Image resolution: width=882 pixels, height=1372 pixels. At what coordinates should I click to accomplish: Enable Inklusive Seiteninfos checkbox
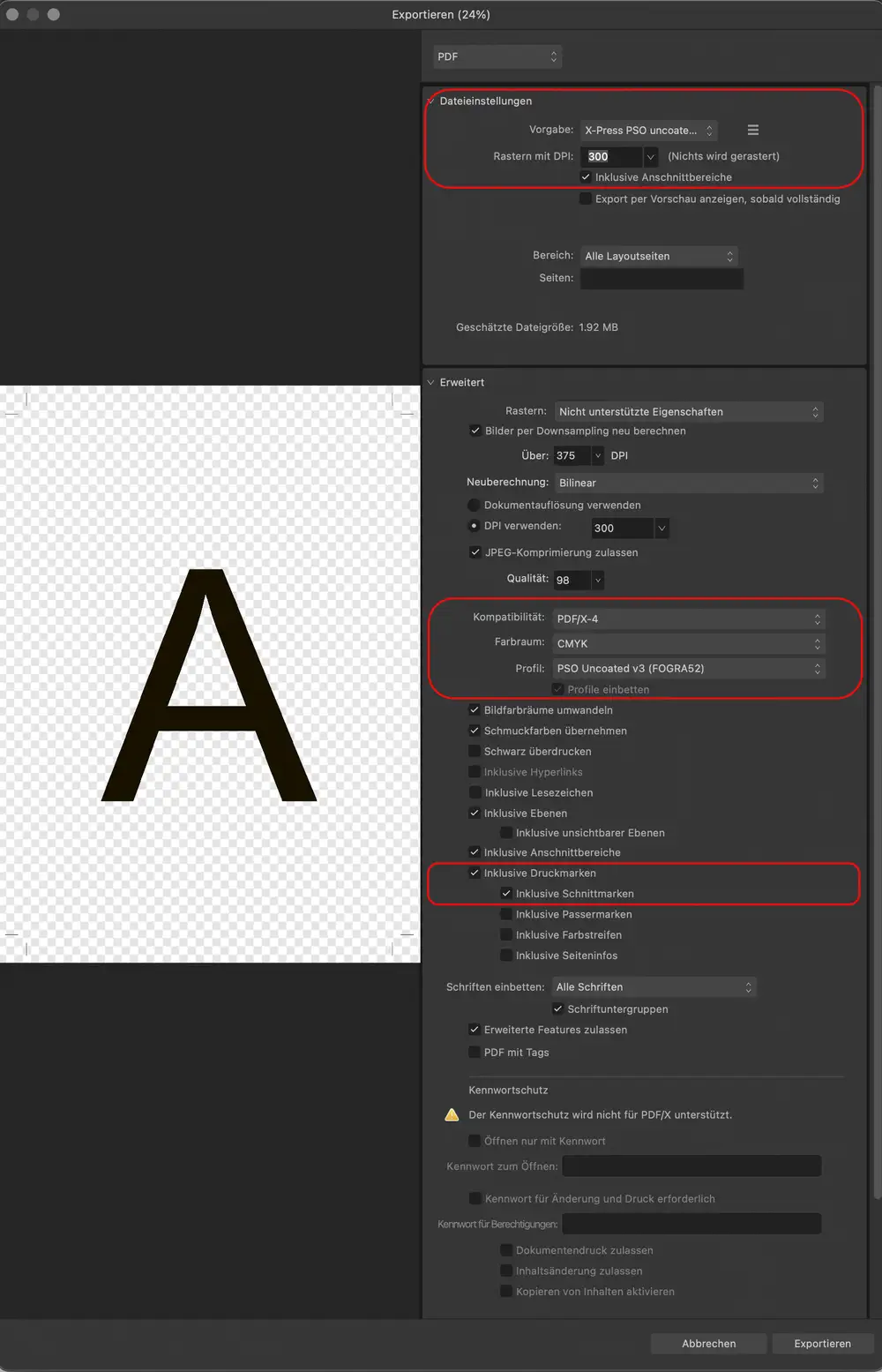[x=506, y=956]
